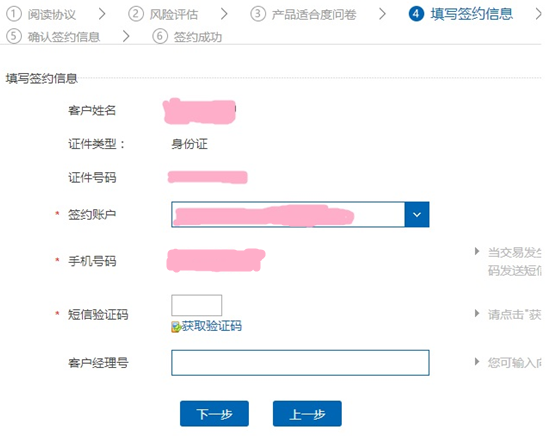This screenshot has height=436, width=549.
Task: Click the 下一步 button
Action: point(214,414)
